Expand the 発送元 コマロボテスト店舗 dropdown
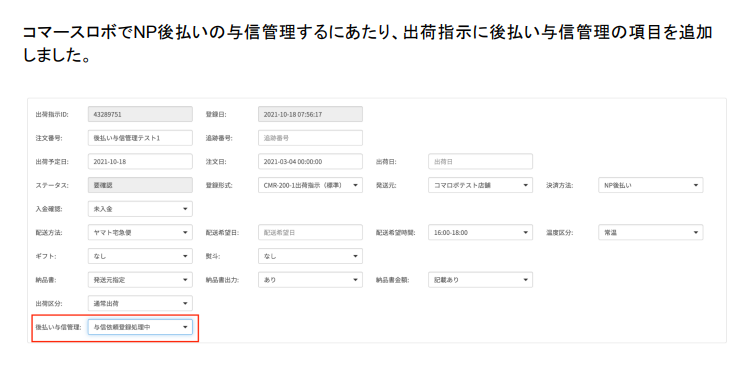Screen dimensions: 750x366 [480, 185]
